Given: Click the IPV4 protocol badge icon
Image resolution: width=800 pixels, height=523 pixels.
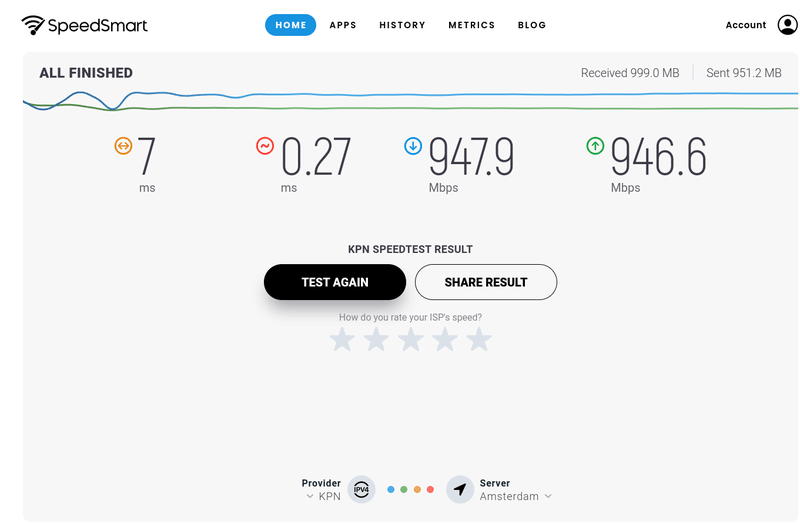Looking at the screenshot, I should [361, 490].
